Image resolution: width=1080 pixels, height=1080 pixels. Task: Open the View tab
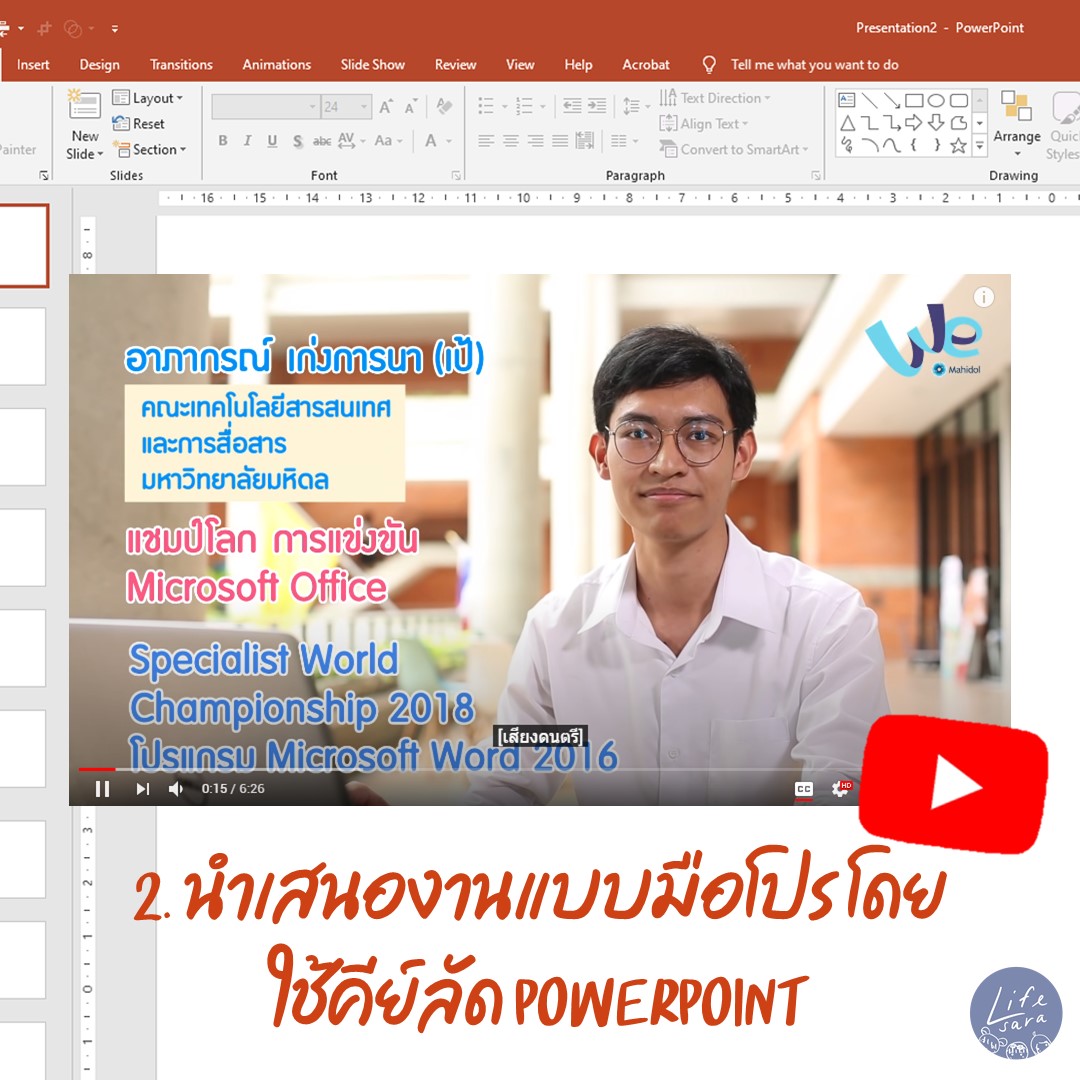tap(520, 65)
